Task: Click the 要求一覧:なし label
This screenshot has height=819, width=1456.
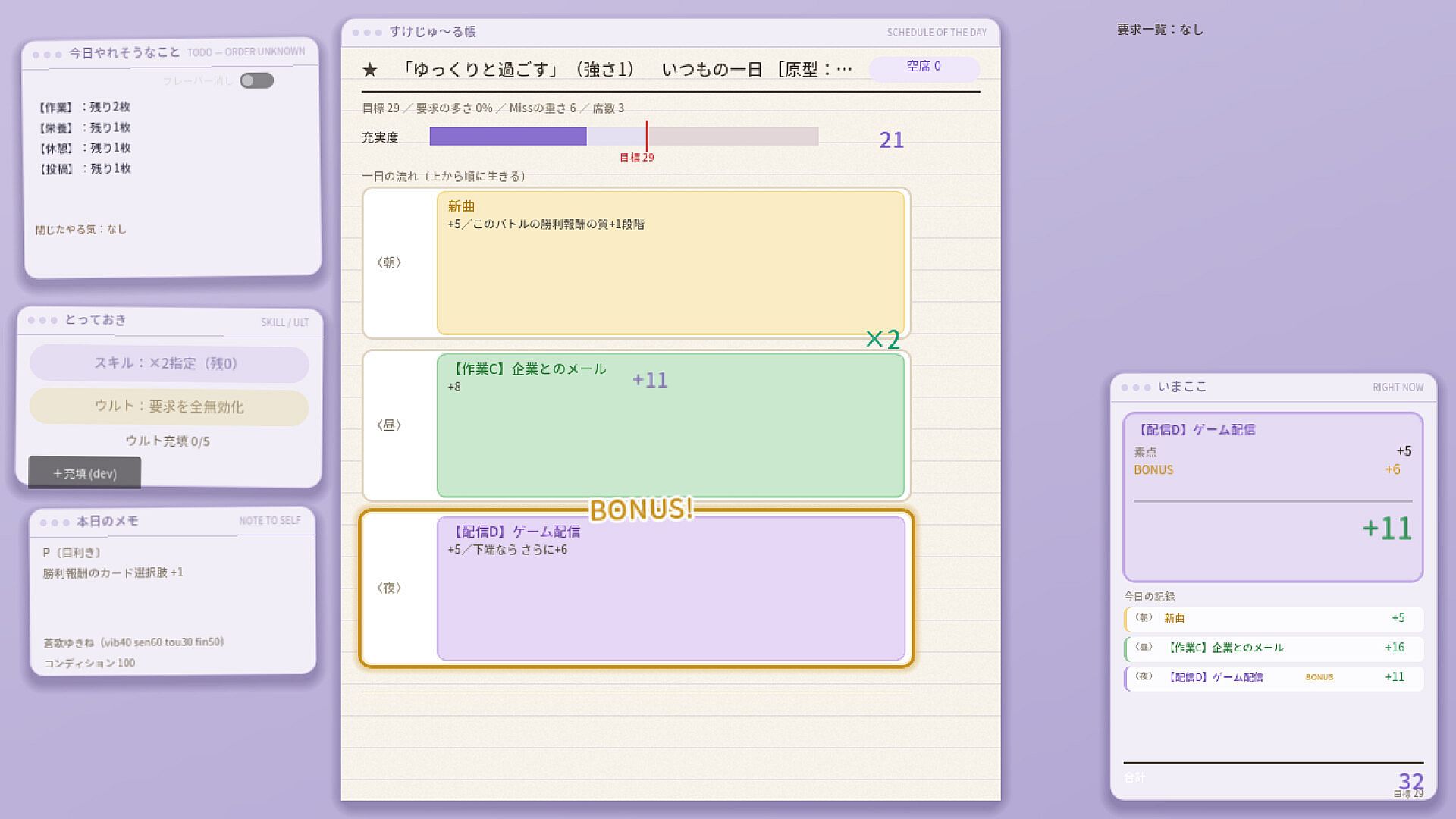Action: [1160, 30]
